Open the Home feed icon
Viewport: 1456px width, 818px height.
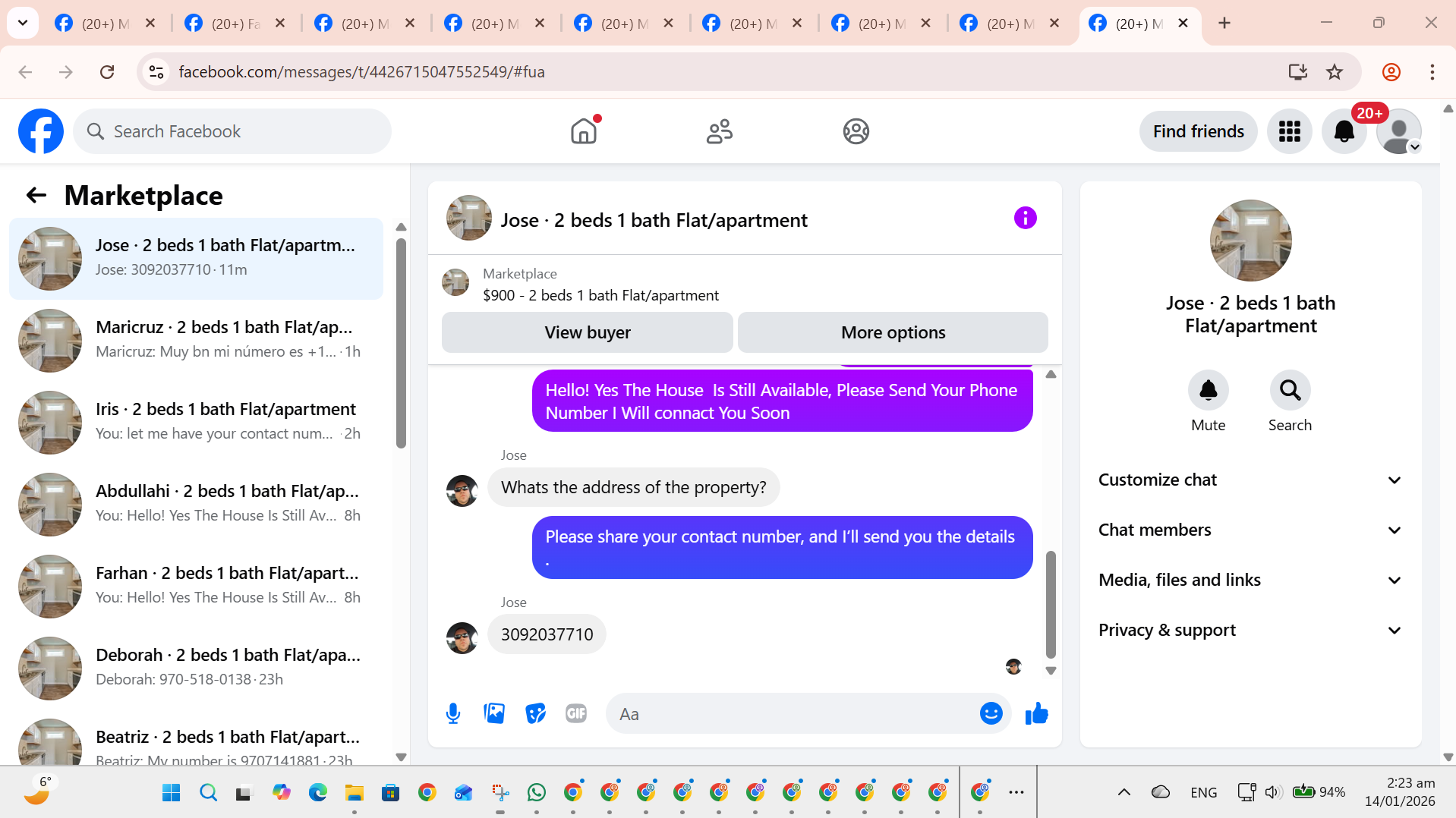(x=584, y=131)
